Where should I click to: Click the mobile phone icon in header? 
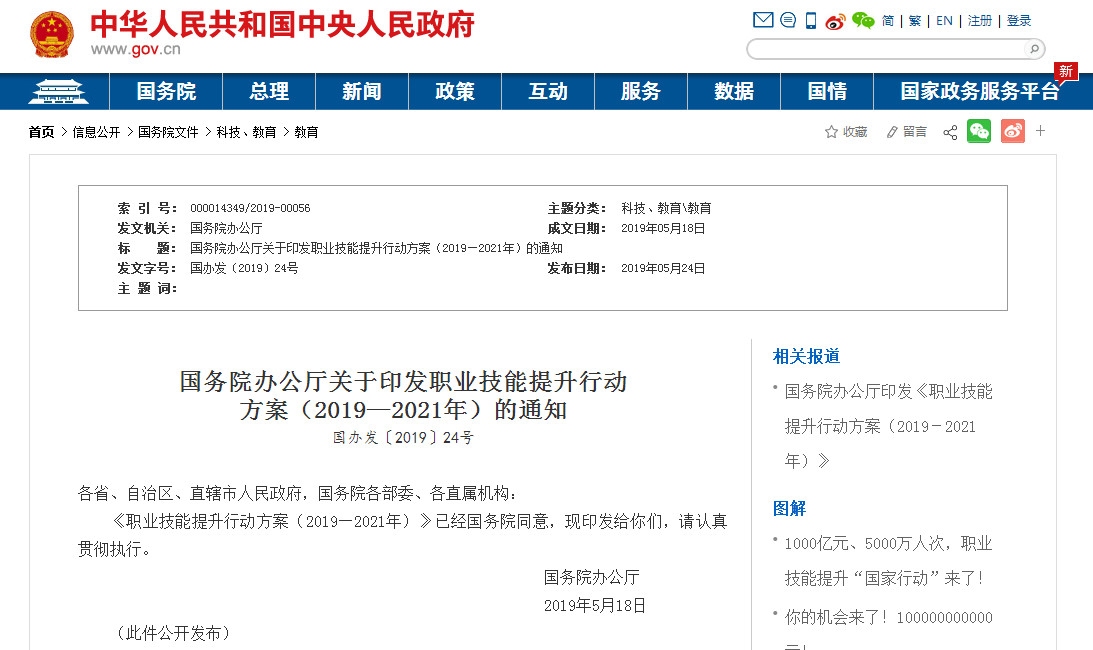pyautogui.click(x=811, y=20)
